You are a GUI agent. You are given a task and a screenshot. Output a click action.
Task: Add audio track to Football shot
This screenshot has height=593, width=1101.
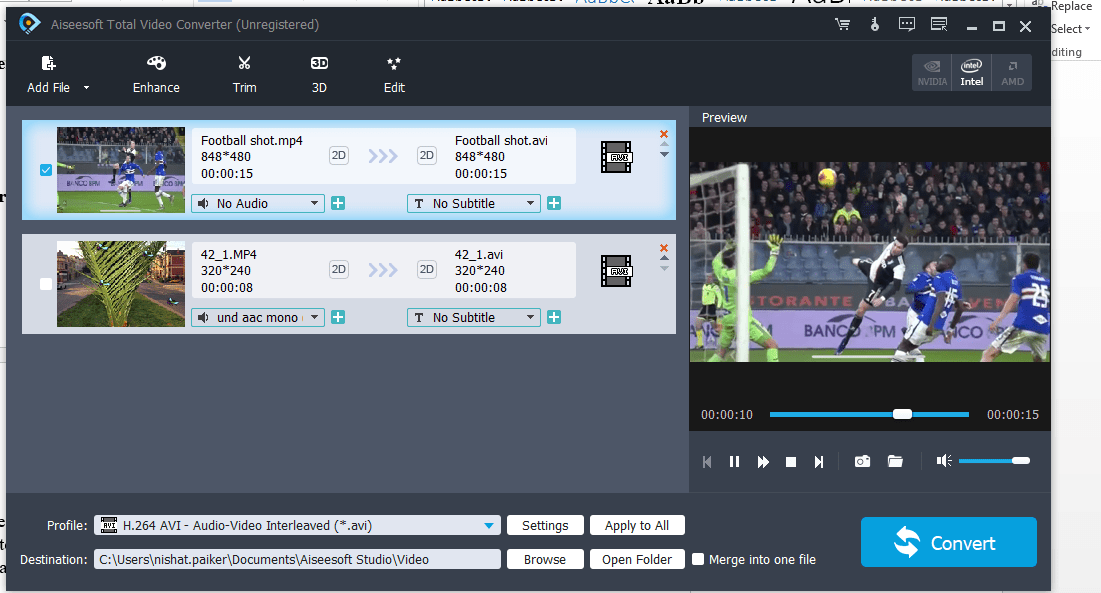pos(338,204)
